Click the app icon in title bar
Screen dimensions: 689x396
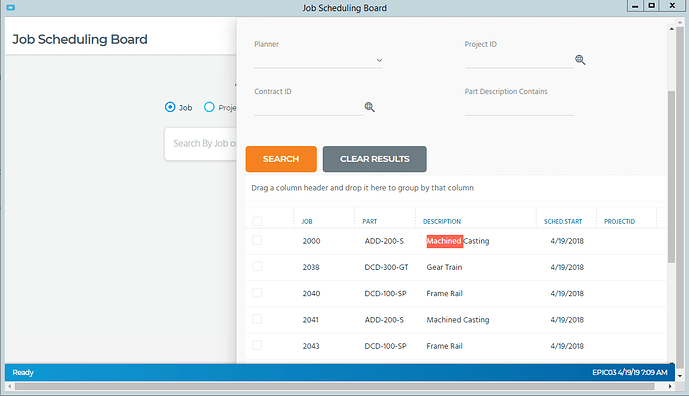[x=11, y=7]
